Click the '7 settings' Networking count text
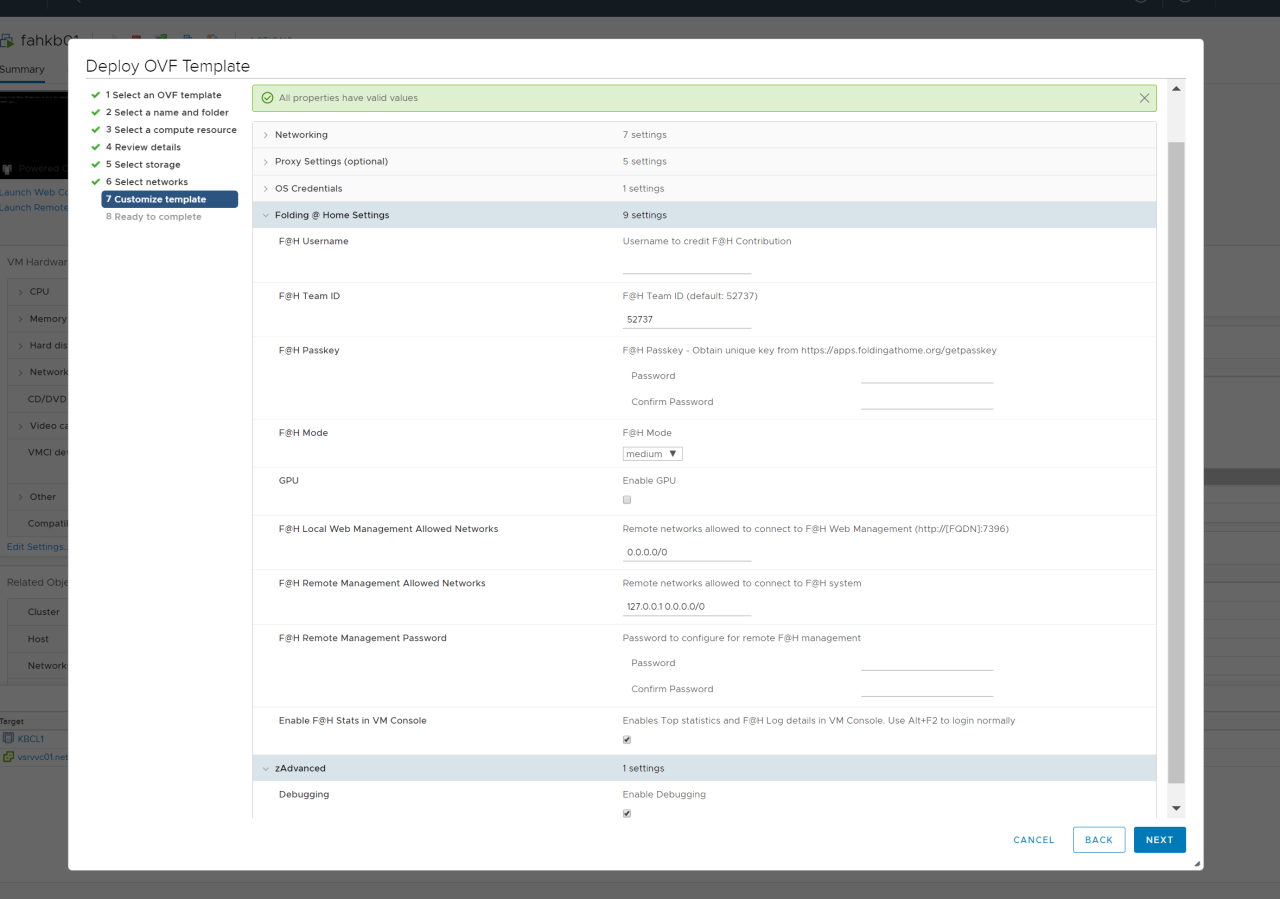The image size is (1280, 899). [644, 135]
